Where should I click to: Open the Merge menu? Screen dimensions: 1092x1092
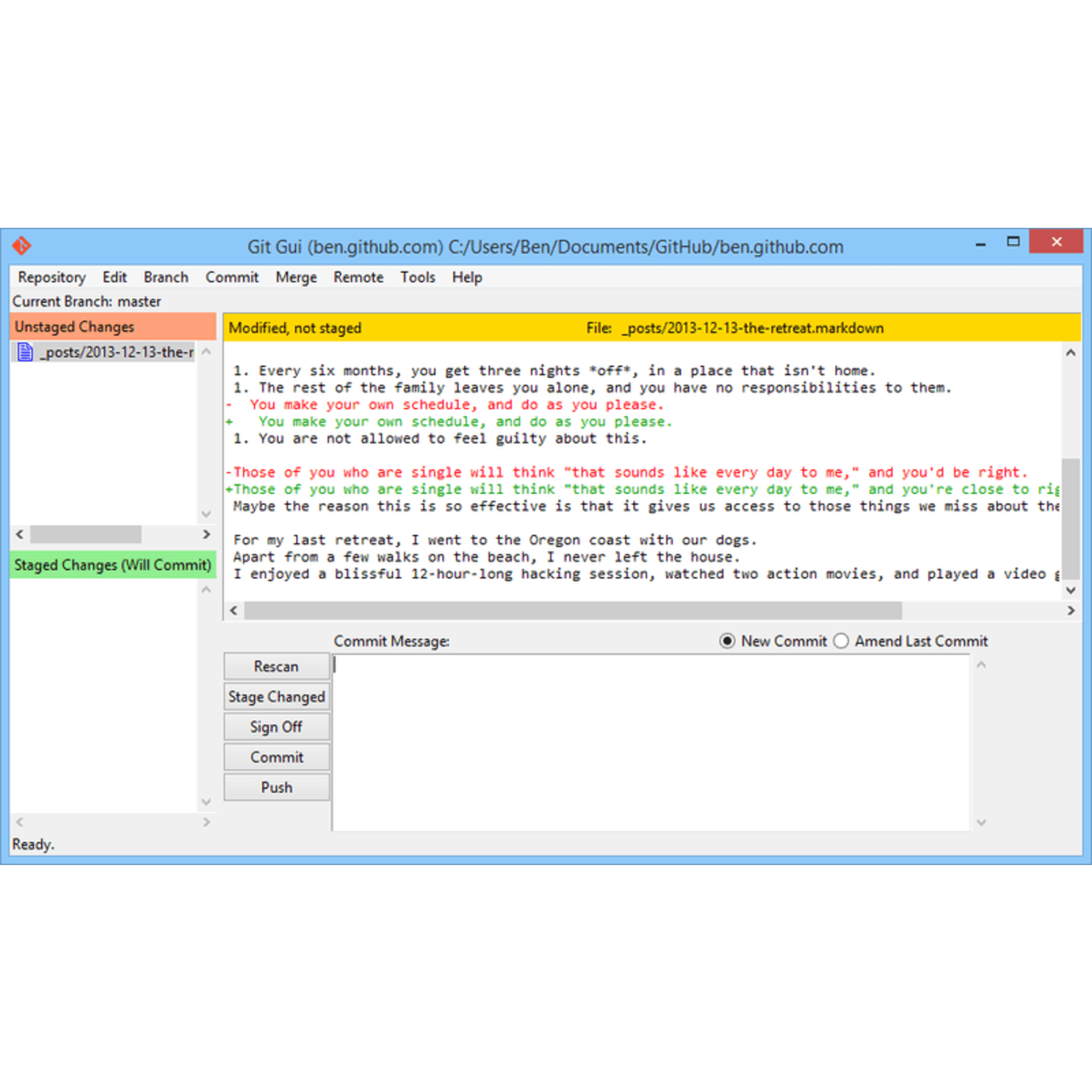(296, 277)
